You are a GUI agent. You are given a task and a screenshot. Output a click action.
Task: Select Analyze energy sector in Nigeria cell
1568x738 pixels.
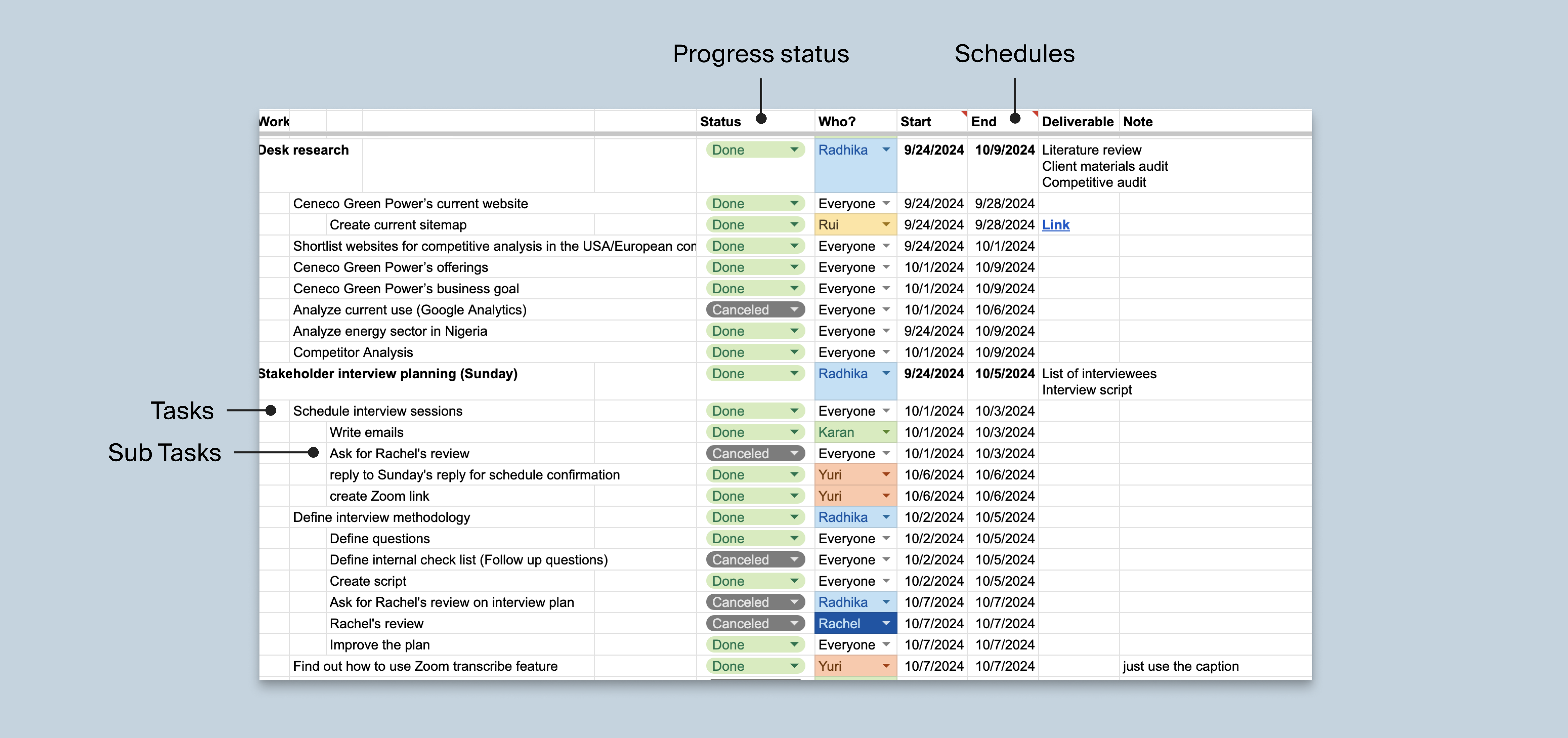coord(493,331)
